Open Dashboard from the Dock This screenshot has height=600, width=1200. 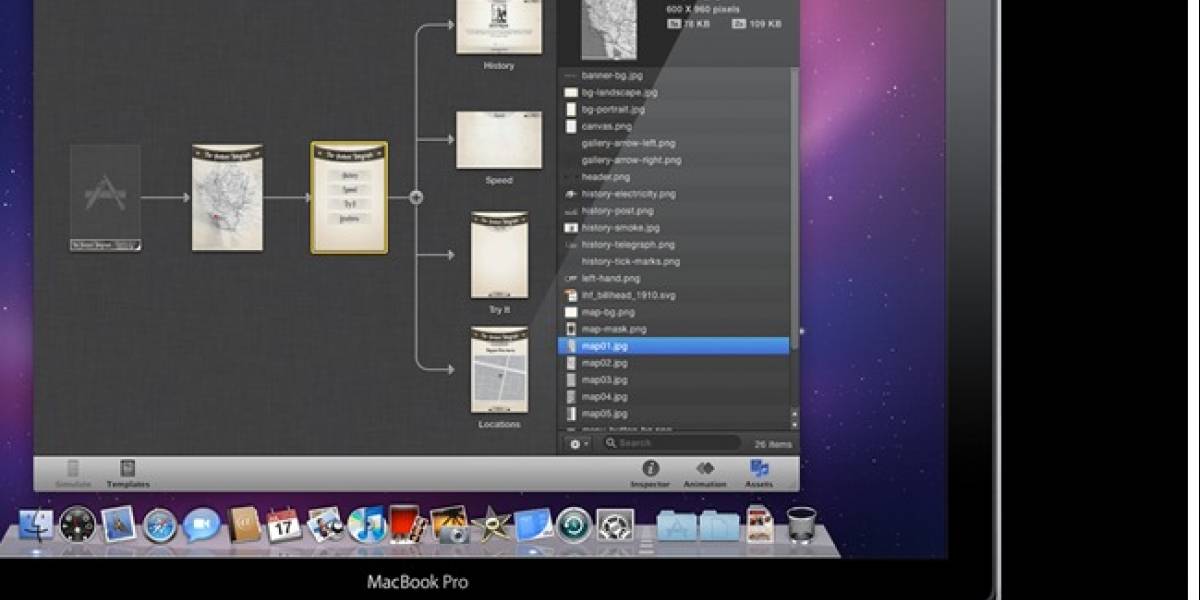(x=78, y=524)
